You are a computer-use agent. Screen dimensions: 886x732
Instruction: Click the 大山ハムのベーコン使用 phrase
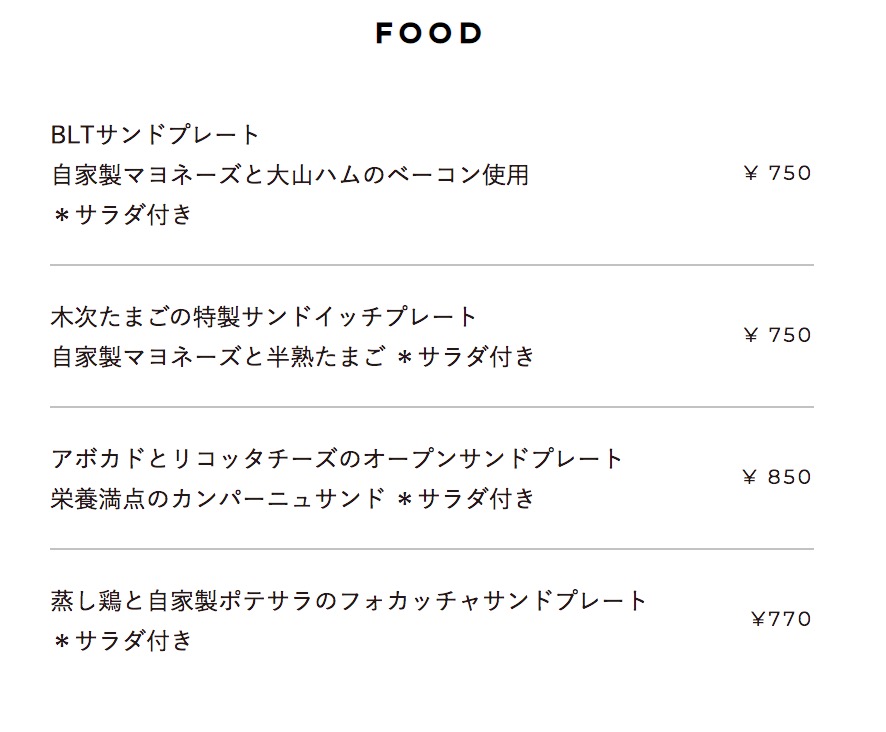[398, 176]
